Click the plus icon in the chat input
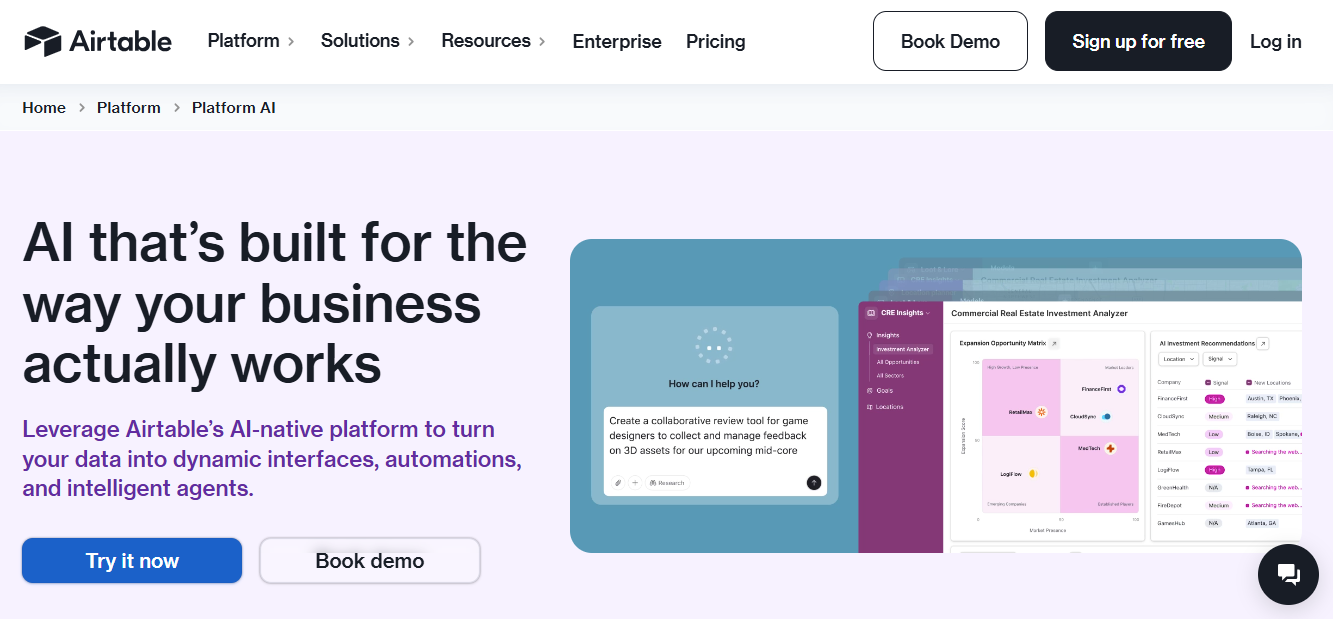This screenshot has width=1333, height=619. [635, 482]
